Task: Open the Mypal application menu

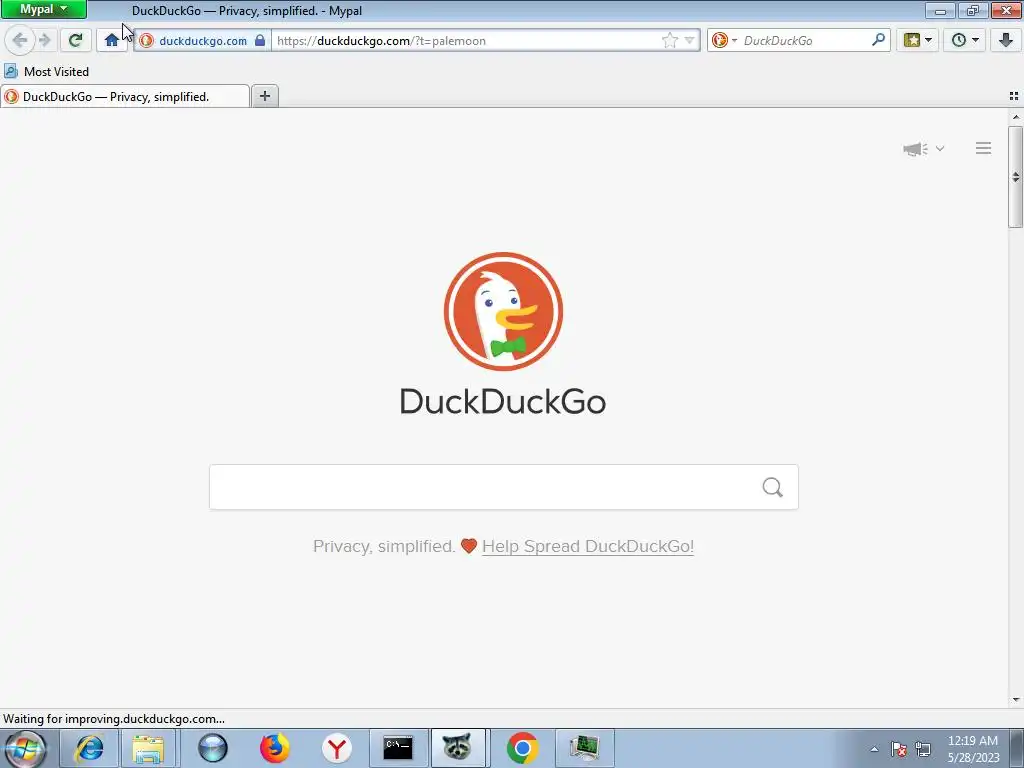Action: (44, 10)
